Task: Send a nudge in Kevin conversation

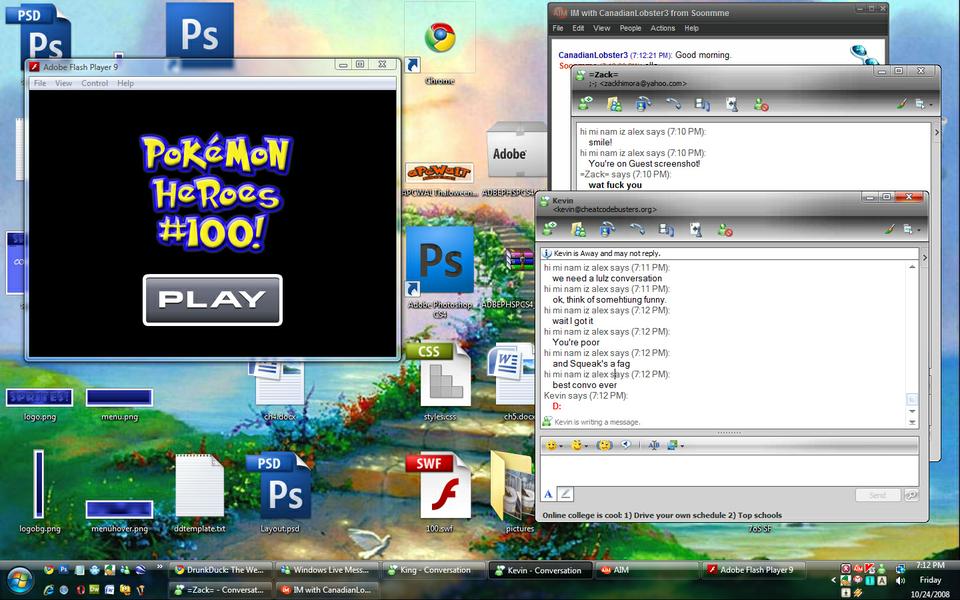Action: tap(604, 445)
